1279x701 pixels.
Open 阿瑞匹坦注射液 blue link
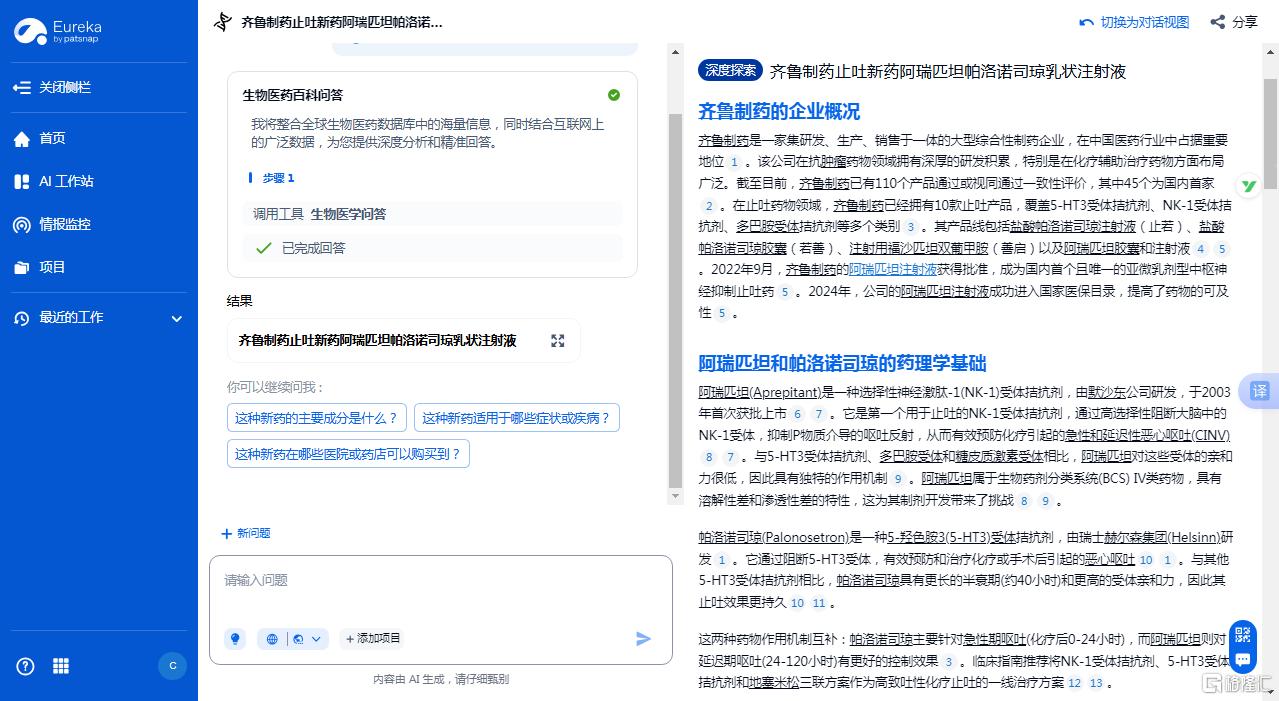tap(893, 270)
